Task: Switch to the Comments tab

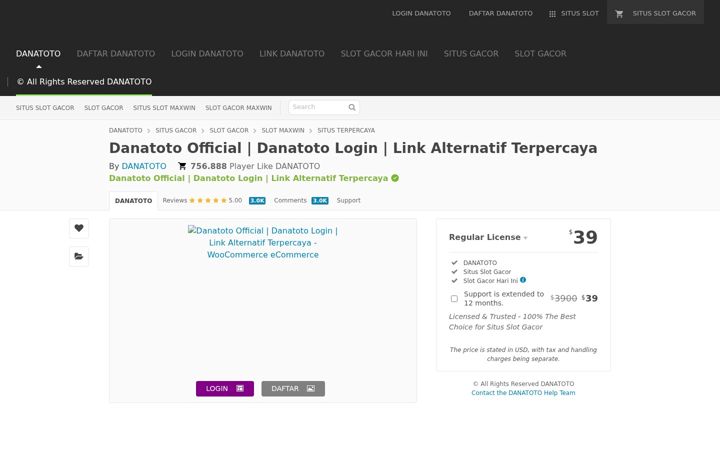Action: [x=290, y=201]
